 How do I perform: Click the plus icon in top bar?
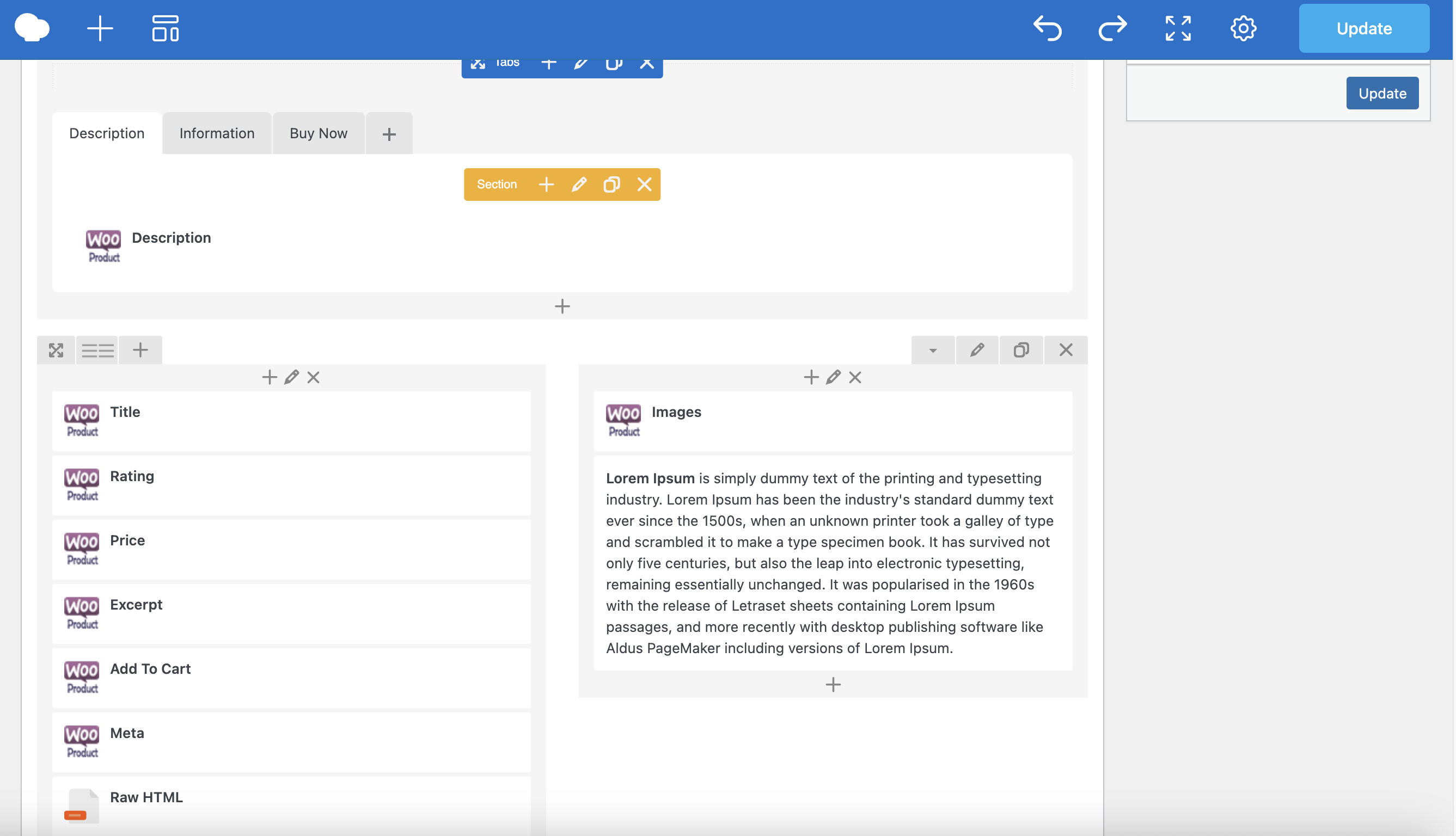(x=100, y=28)
